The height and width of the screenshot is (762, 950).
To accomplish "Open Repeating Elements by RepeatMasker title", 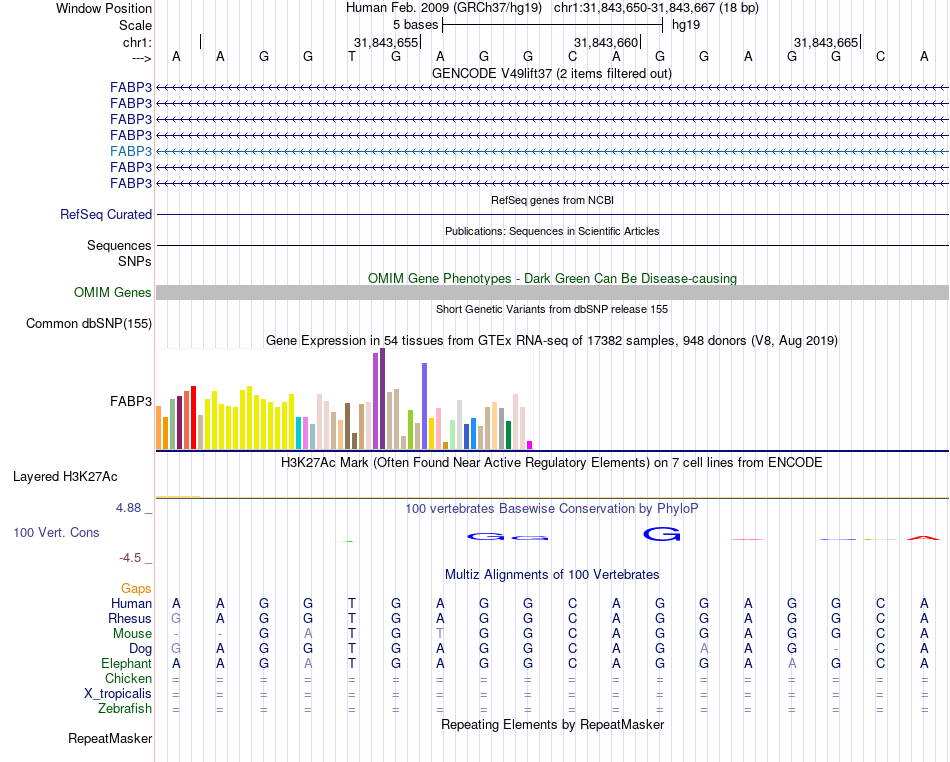I will 553,724.
